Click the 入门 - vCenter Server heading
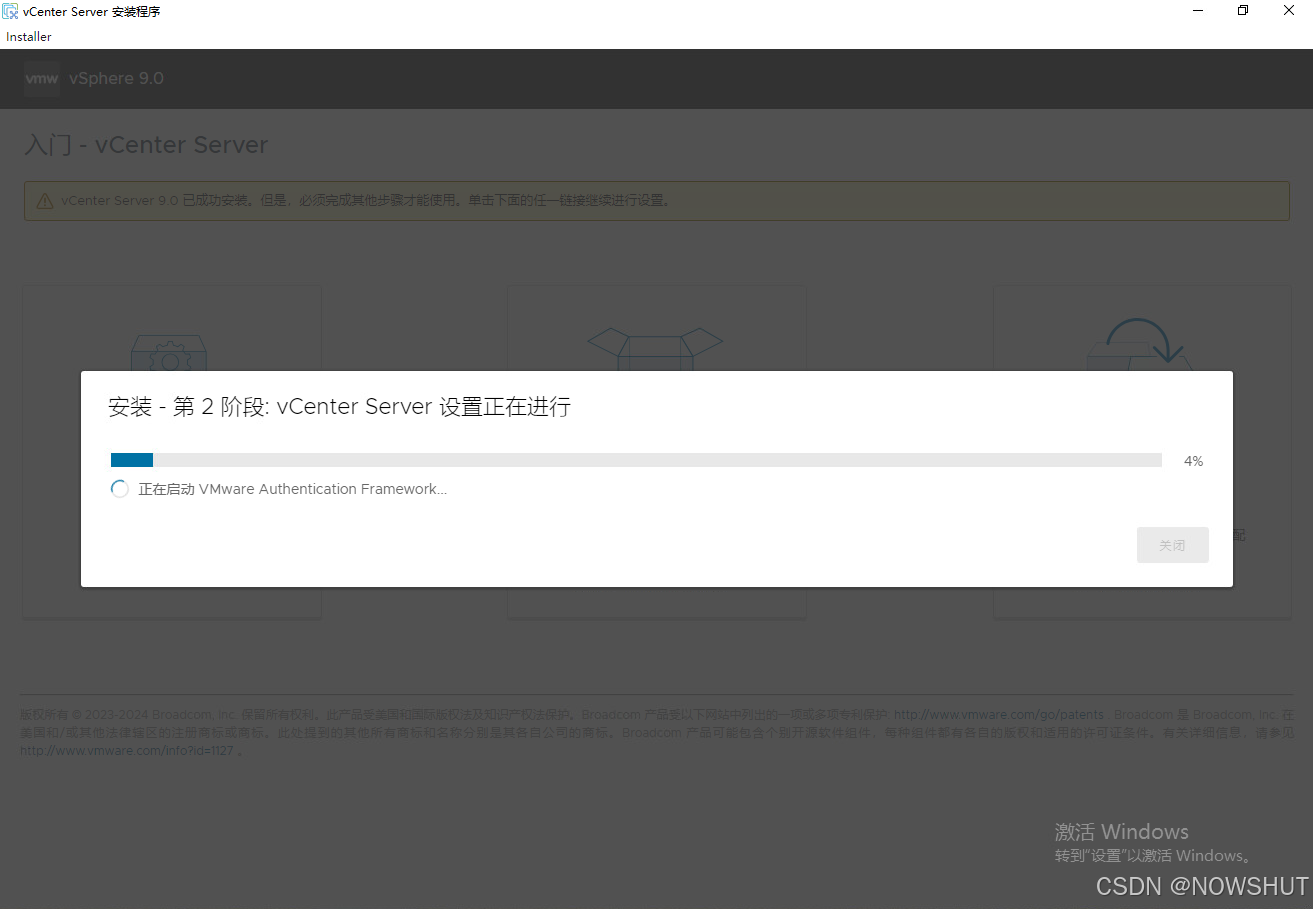The image size is (1313, 909). click(146, 145)
